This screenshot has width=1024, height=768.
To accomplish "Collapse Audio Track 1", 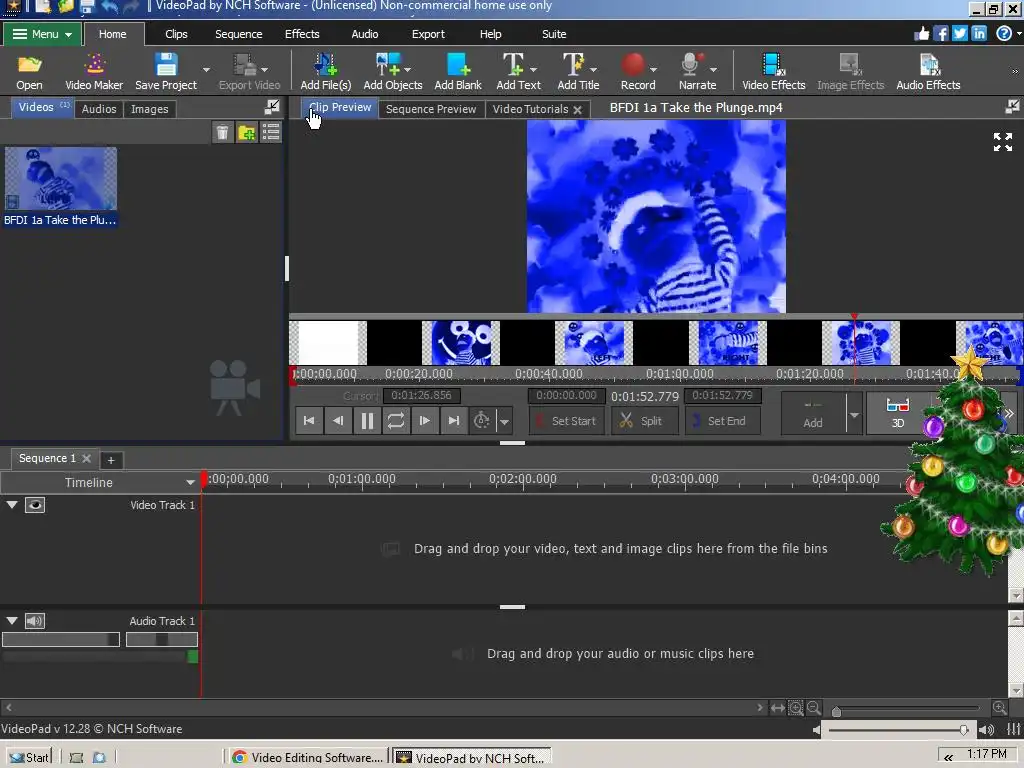I will [x=12, y=621].
